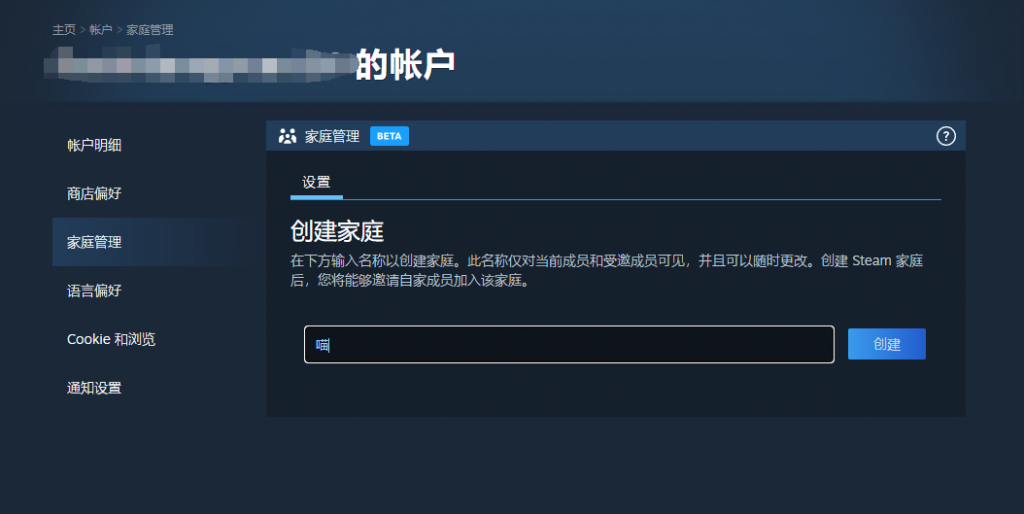
Task: Click the family group icon in panel header
Action: pos(287,136)
